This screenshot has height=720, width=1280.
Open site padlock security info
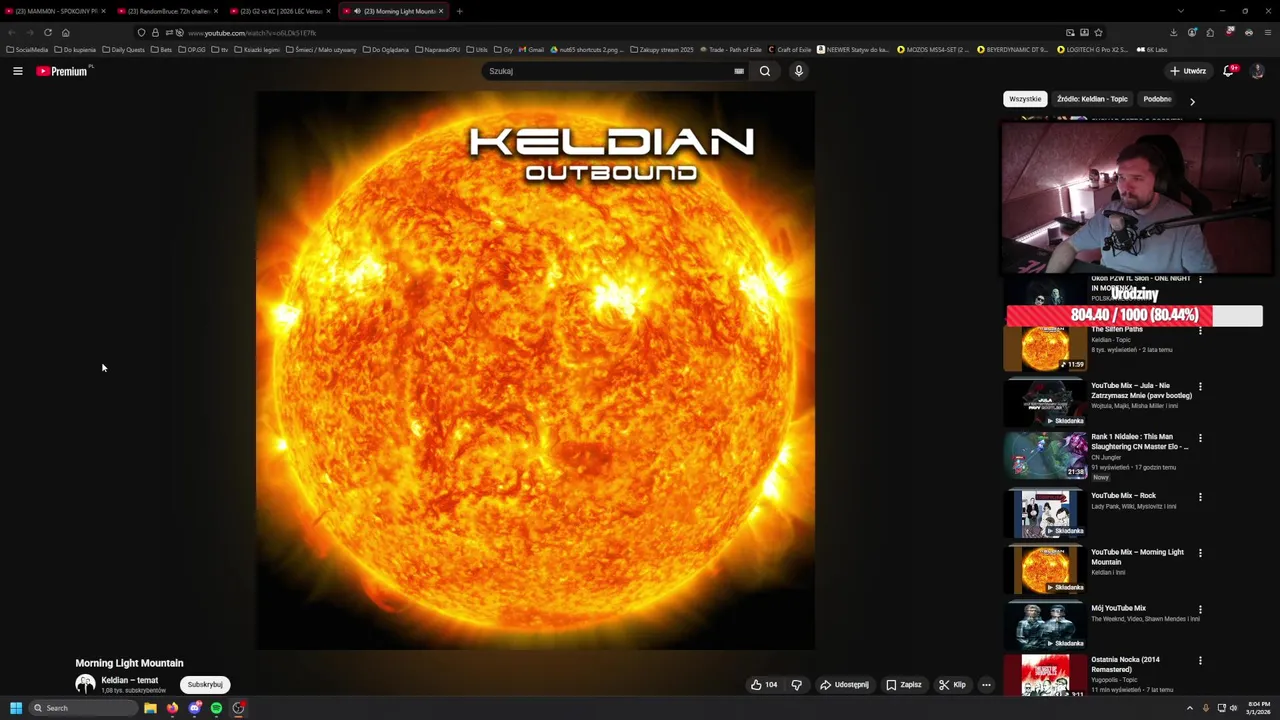click(x=155, y=33)
